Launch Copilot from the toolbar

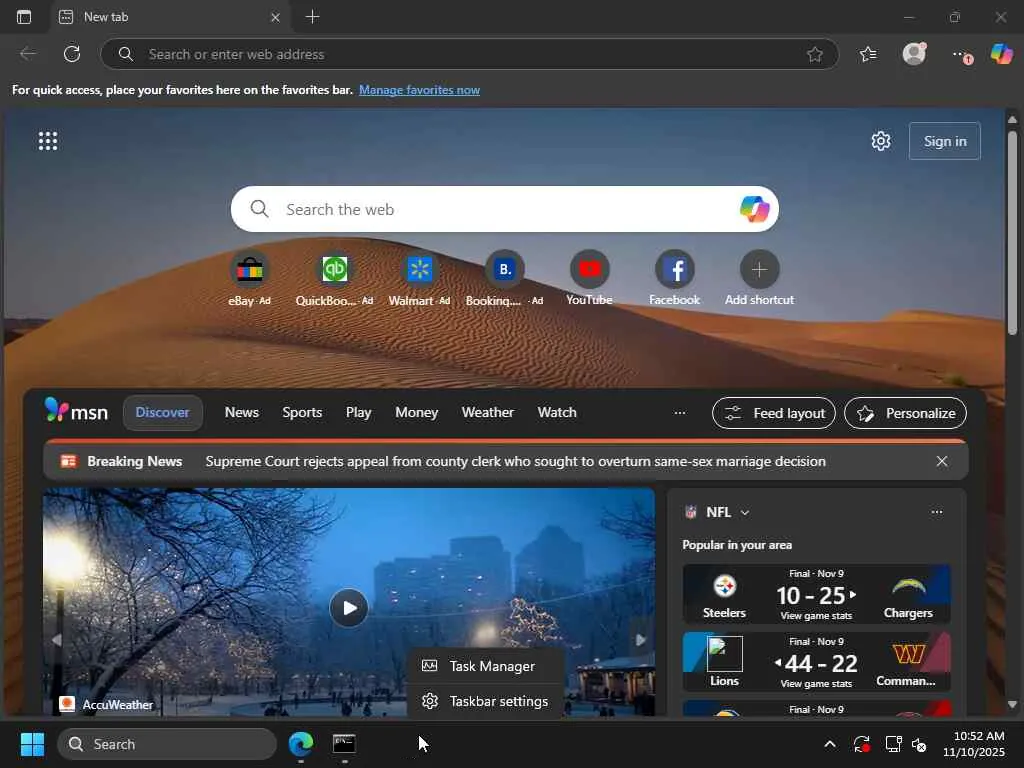point(1001,54)
